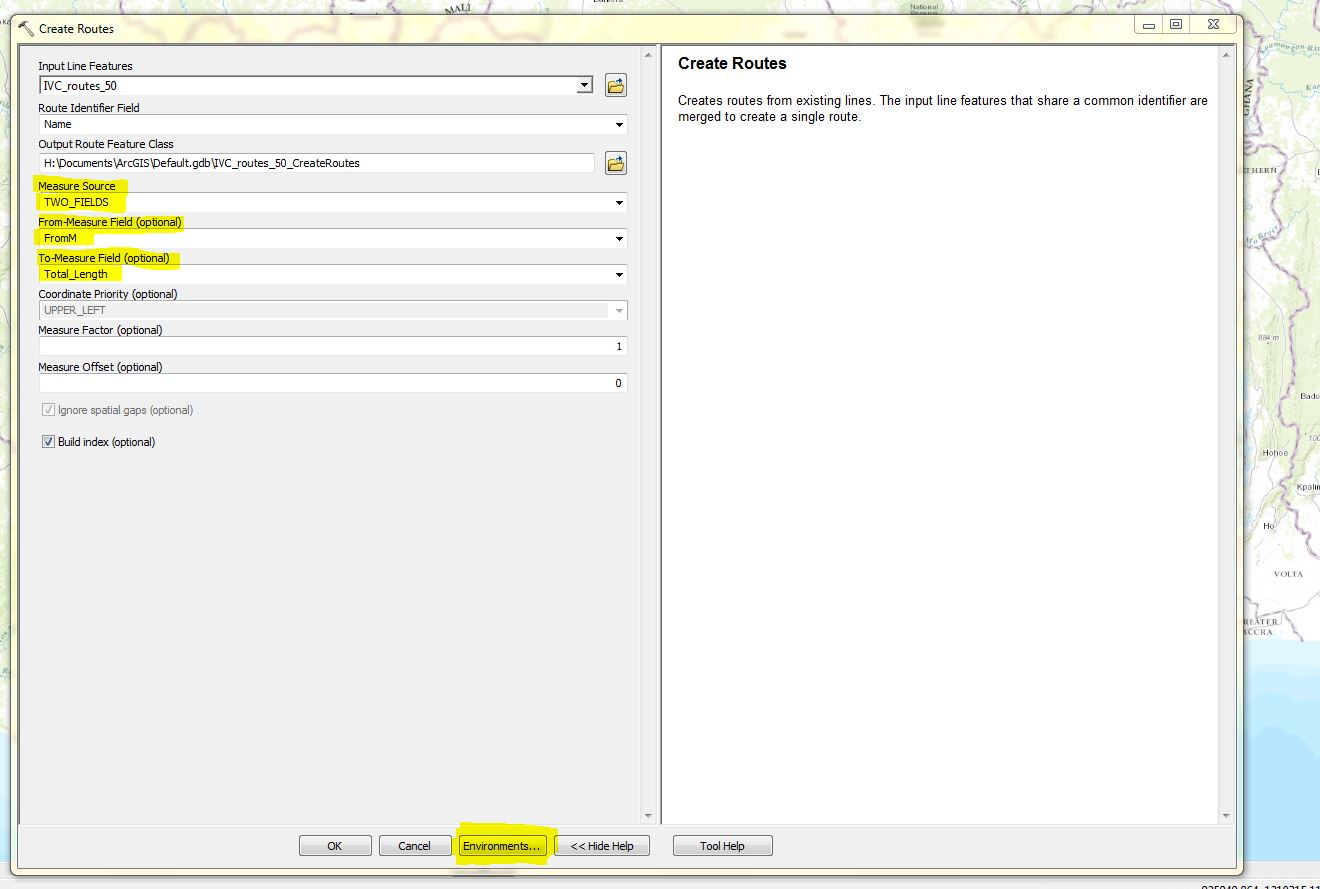Maximize the Create Routes dialog
1320x889 pixels.
(1176, 25)
